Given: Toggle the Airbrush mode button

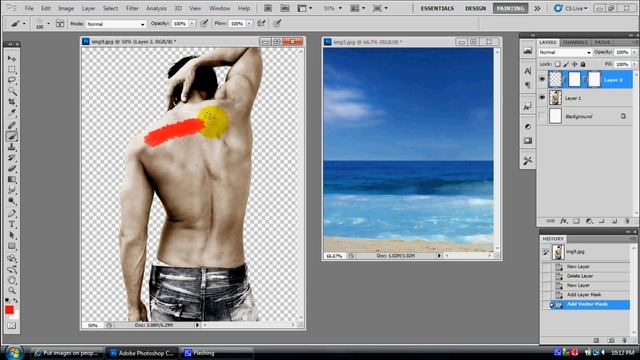Looking at the screenshot, I should [261, 24].
